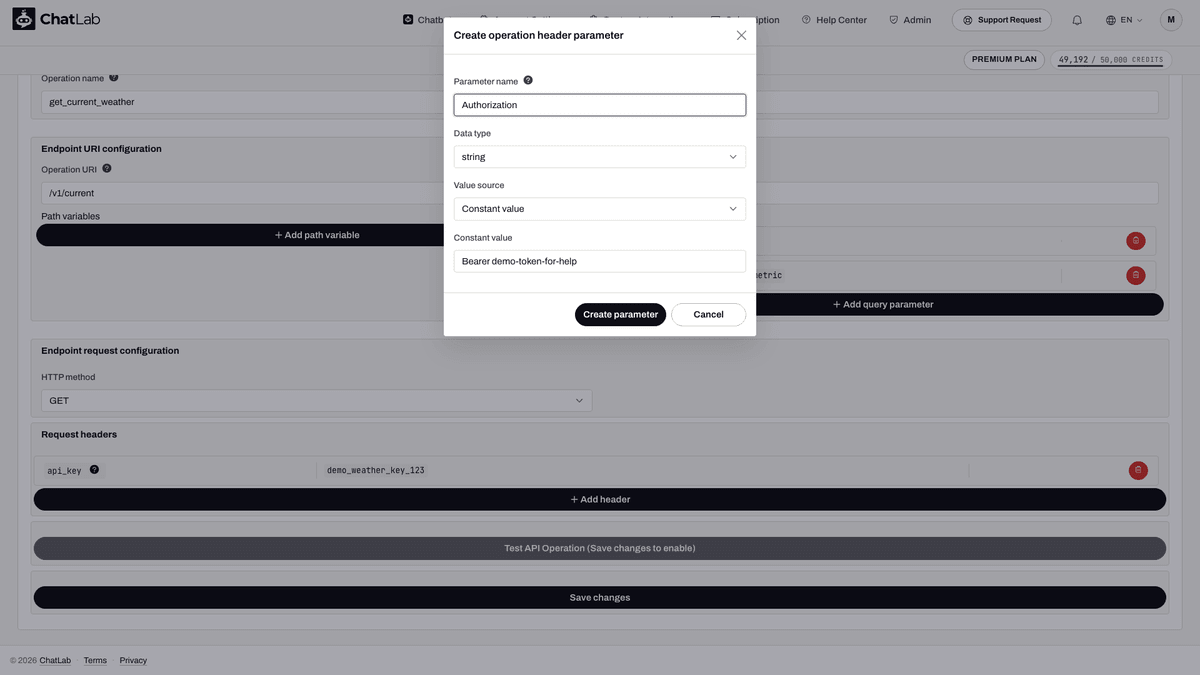The height and width of the screenshot is (675, 1200).
Task: Open the Value source dropdown
Action: click(600, 209)
